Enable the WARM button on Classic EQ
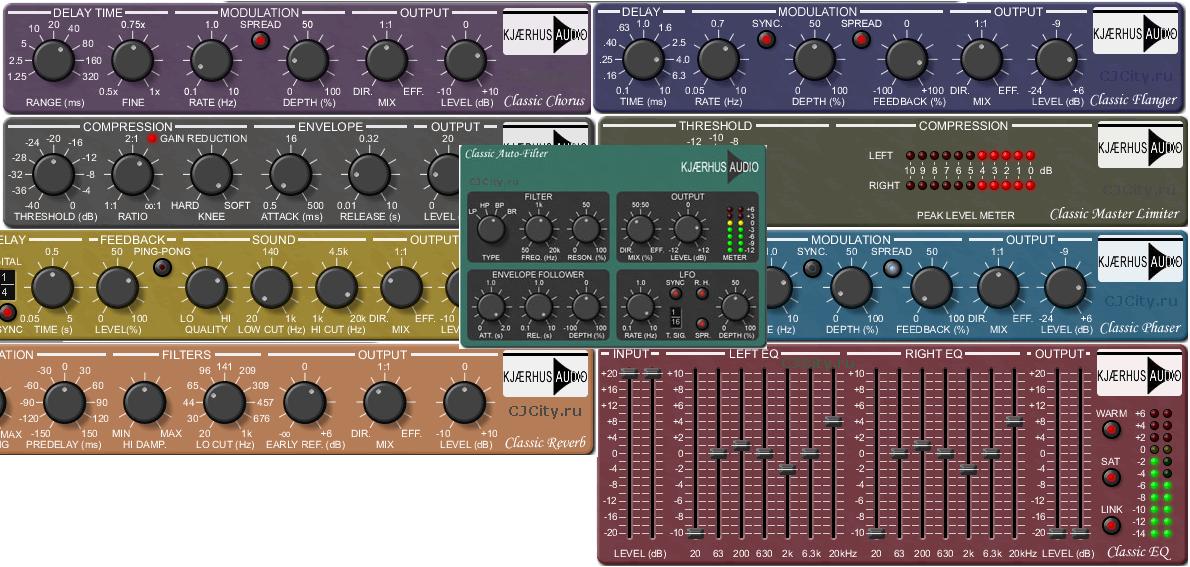 pos(1111,430)
